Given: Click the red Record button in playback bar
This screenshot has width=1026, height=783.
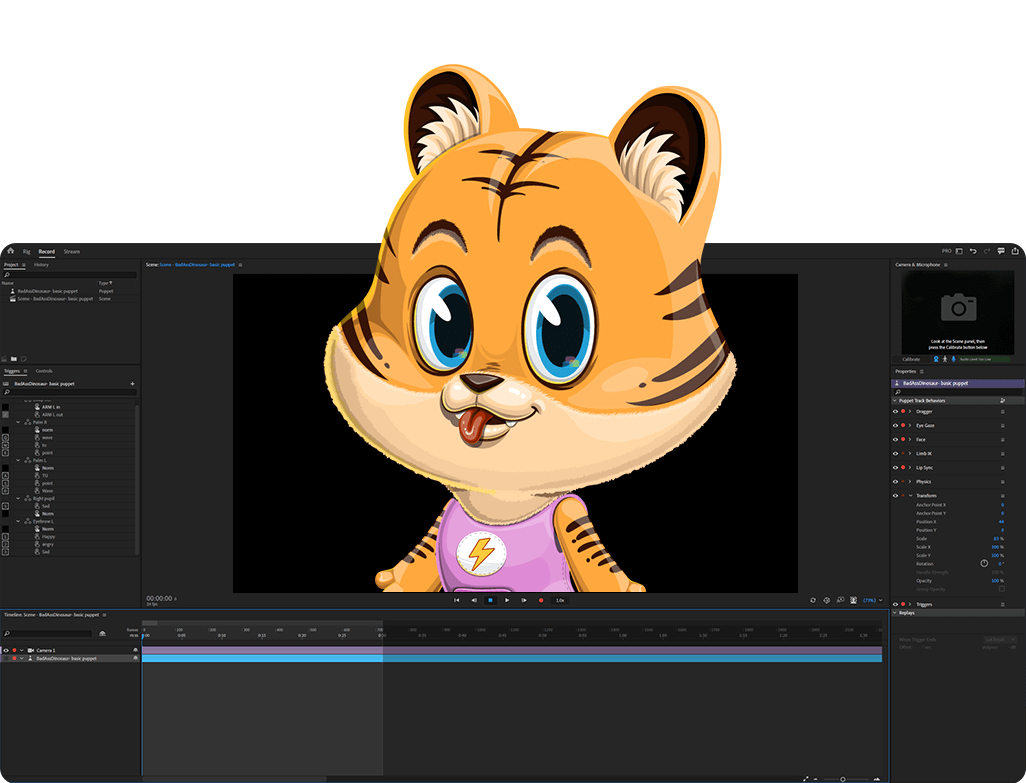Looking at the screenshot, I should click(x=541, y=600).
